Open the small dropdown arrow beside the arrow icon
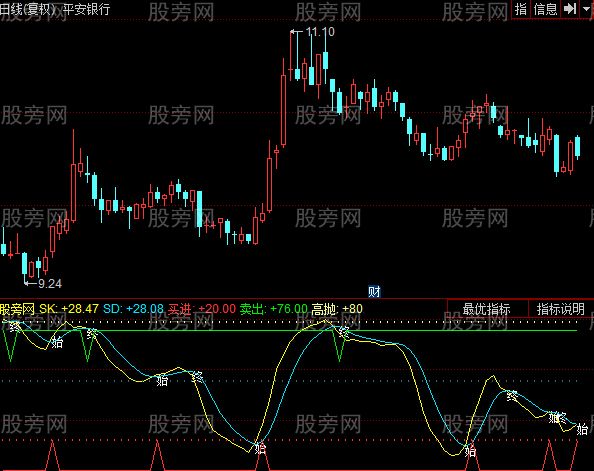Image resolution: width=594 pixels, height=471 pixels. pyautogui.click(x=586, y=9)
